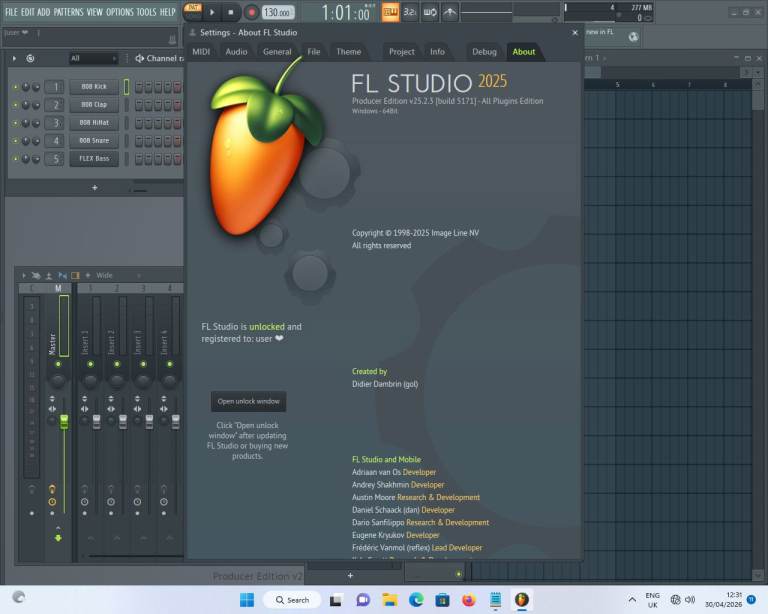Click the channel rack swing graph icon
Viewport: 768px width, 614px height.
coord(30,59)
